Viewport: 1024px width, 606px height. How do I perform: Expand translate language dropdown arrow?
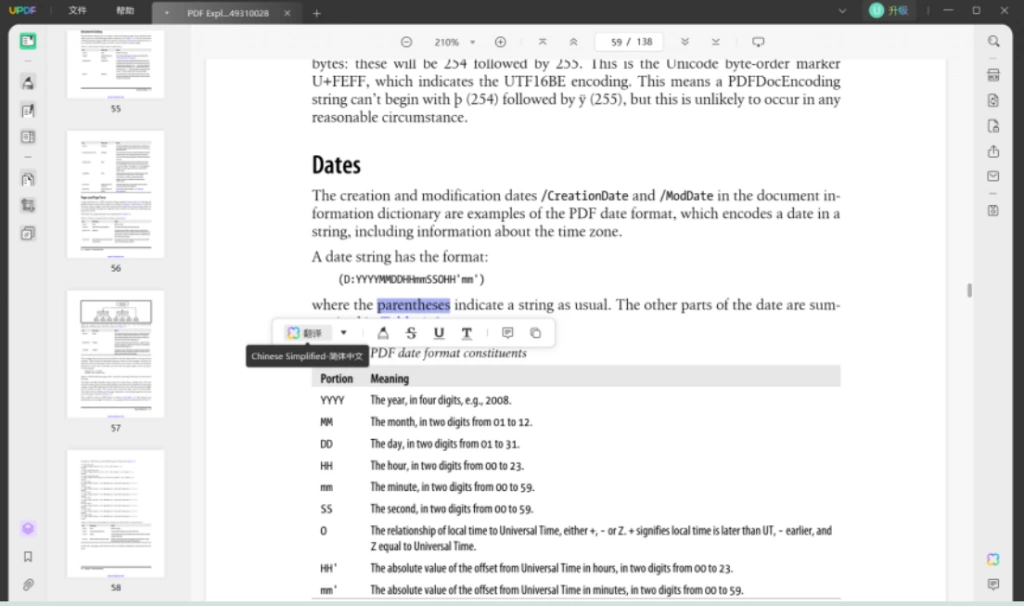[344, 333]
